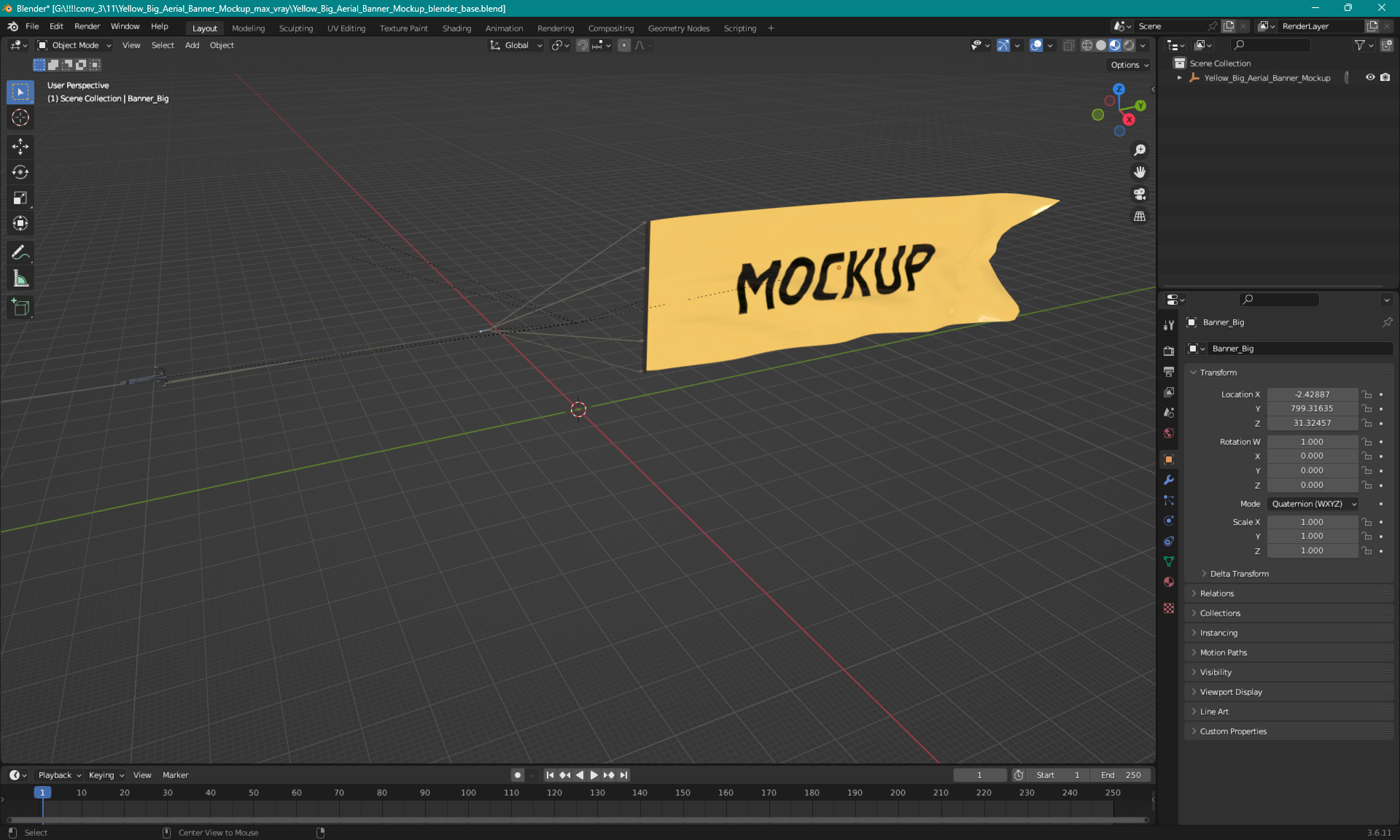
Task: Select the Move tool in toolbar
Action: (x=20, y=146)
